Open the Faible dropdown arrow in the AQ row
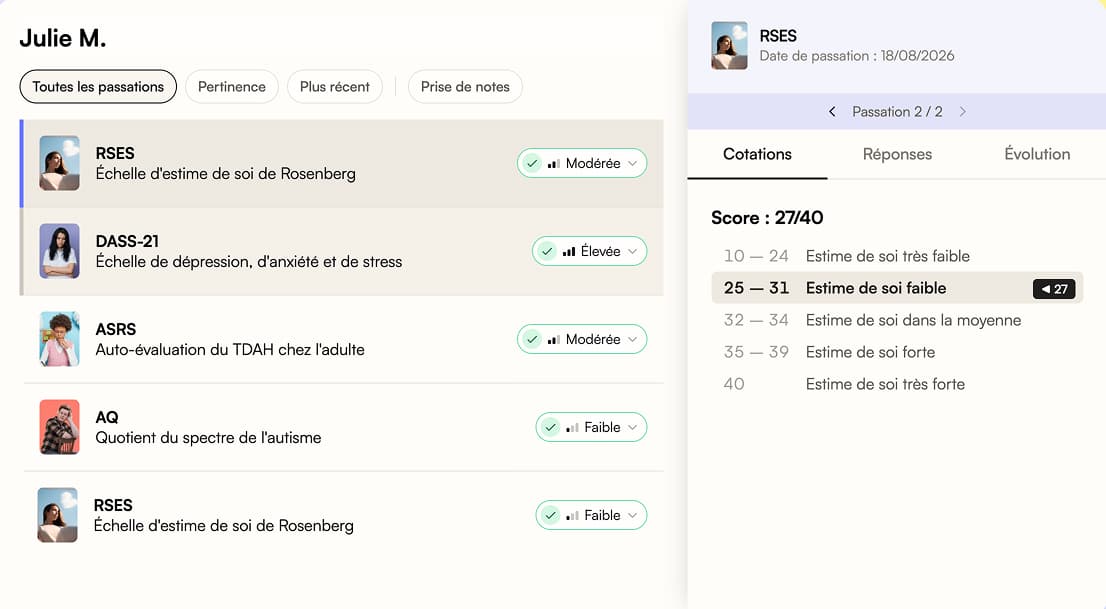Screen dimensions: 1106x609 (x=633, y=427)
